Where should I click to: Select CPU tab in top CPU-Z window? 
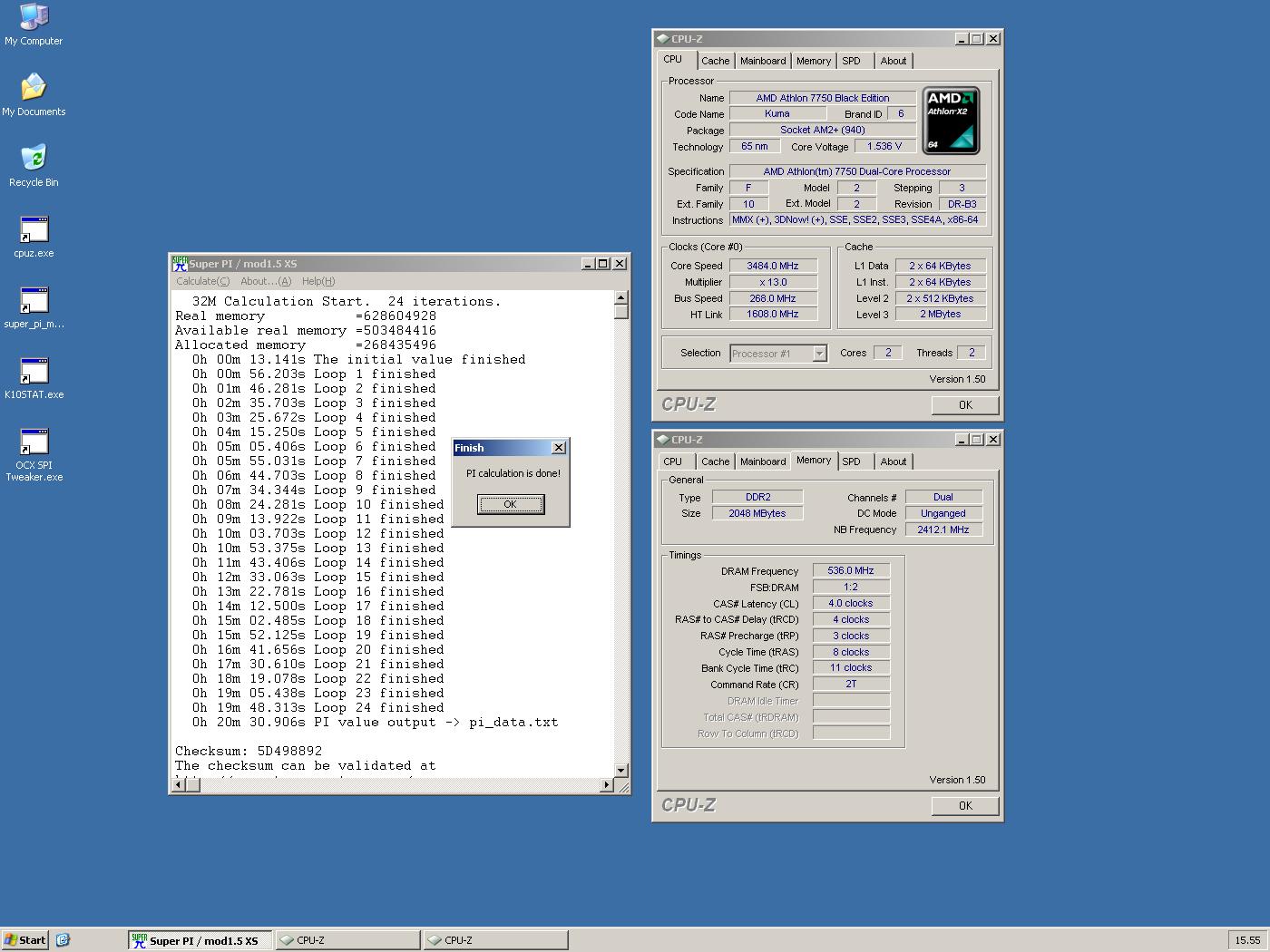coord(673,59)
